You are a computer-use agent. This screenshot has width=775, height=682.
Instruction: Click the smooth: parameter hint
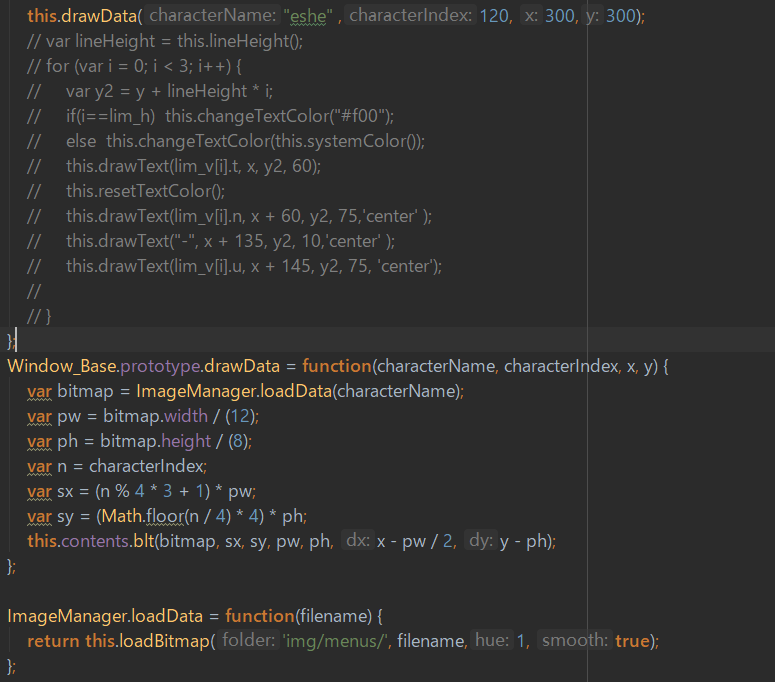coord(575,640)
